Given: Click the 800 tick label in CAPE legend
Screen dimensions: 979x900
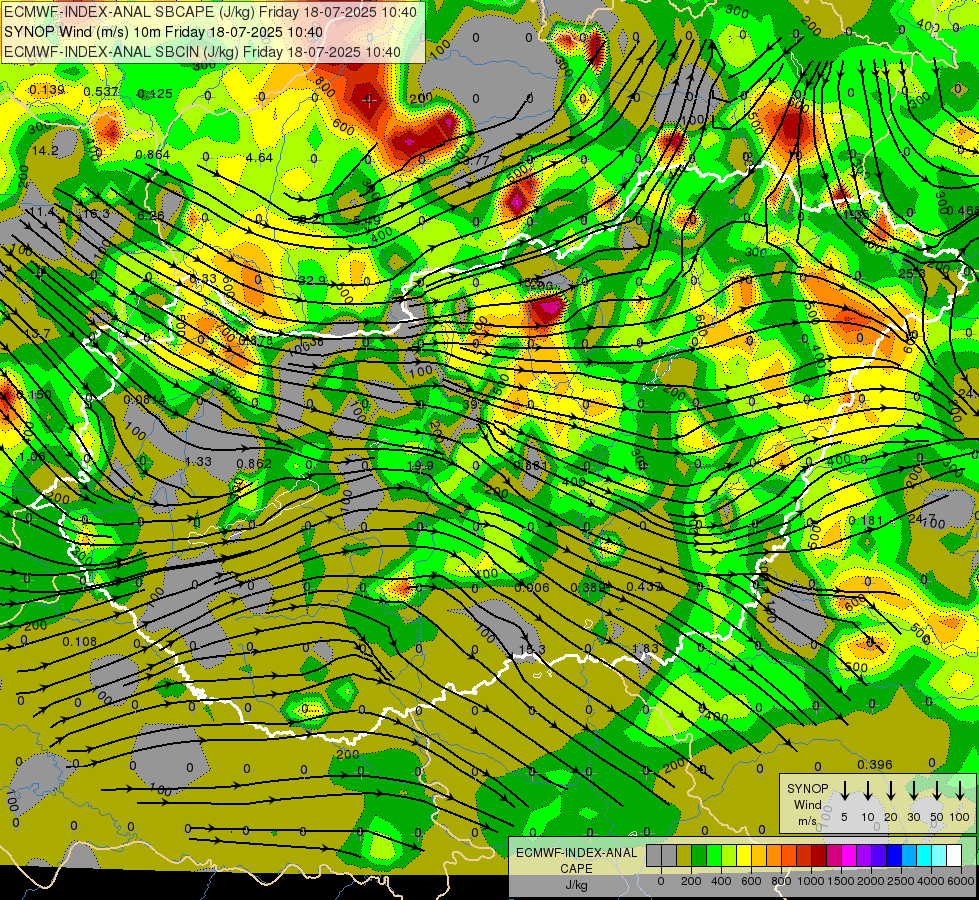Looking at the screenshot, I should pyautogui.click(x=781, y=881).
